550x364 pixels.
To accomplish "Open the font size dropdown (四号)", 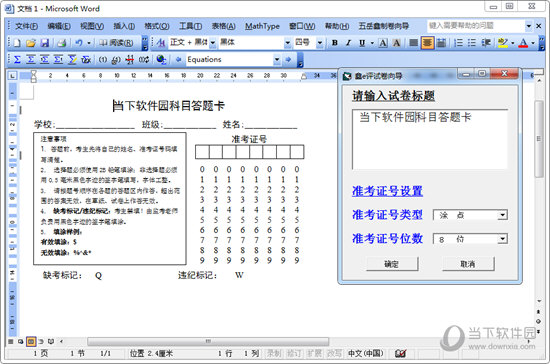I will 320,43.
